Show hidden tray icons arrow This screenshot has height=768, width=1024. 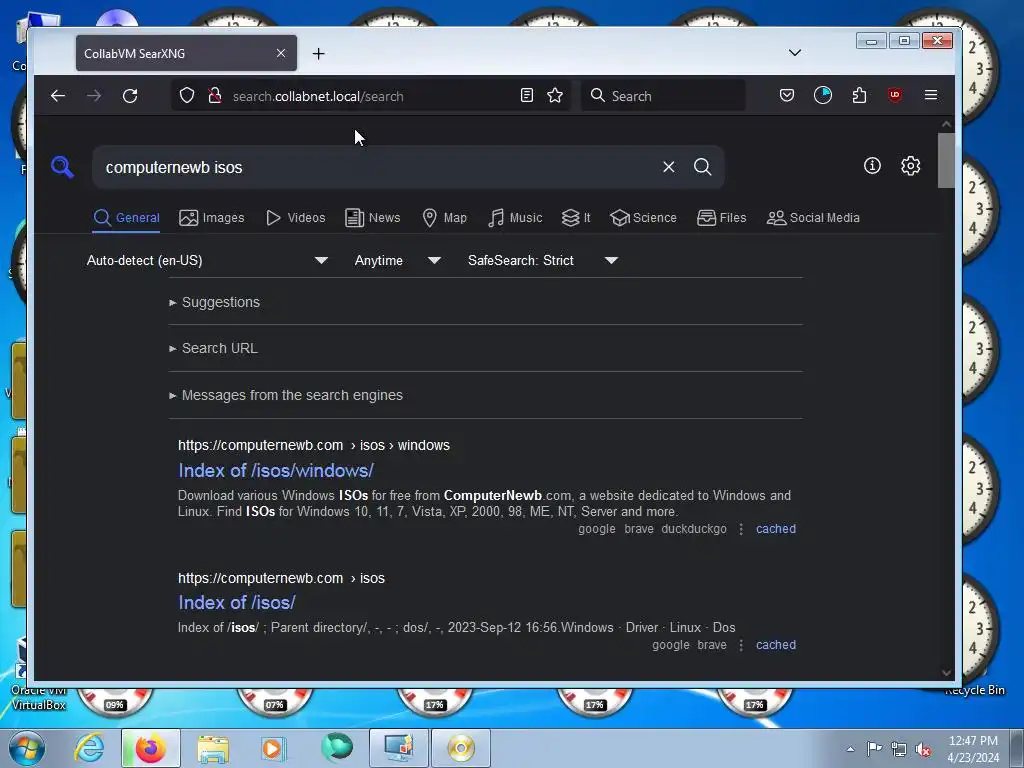[x=850, y=749]
